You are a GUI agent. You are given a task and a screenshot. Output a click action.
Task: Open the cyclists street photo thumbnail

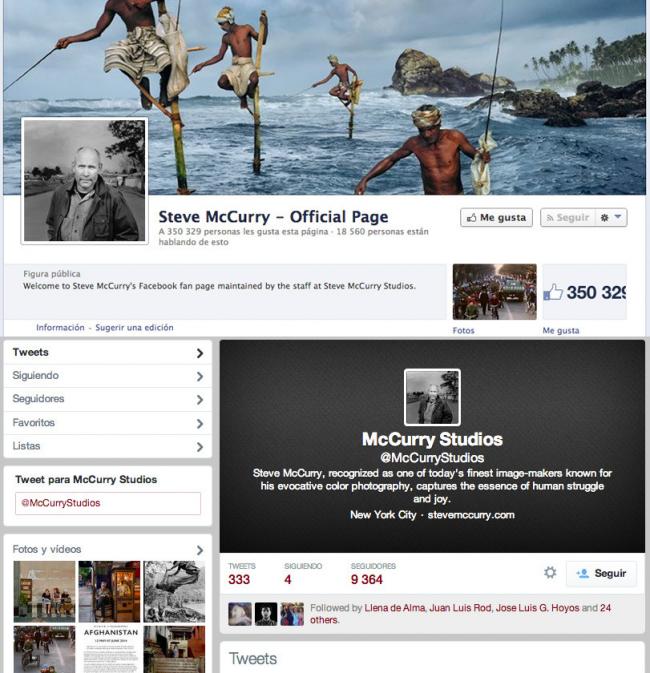(44, 649)
